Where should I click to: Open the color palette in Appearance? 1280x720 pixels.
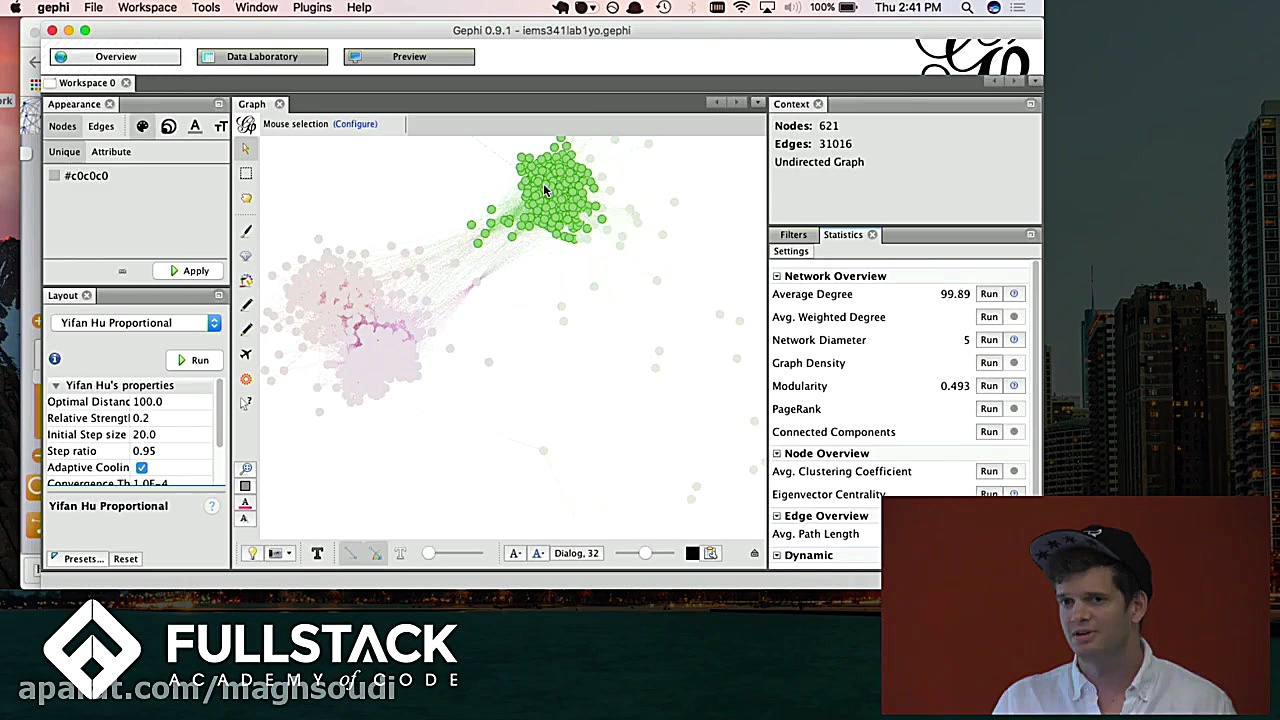(142, 126)
